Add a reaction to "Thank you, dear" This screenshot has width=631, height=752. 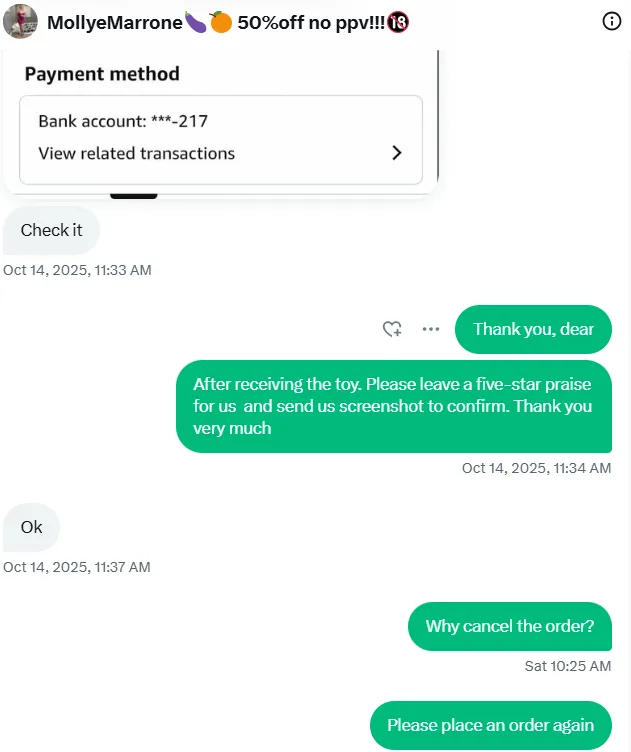tap(392, 329)
